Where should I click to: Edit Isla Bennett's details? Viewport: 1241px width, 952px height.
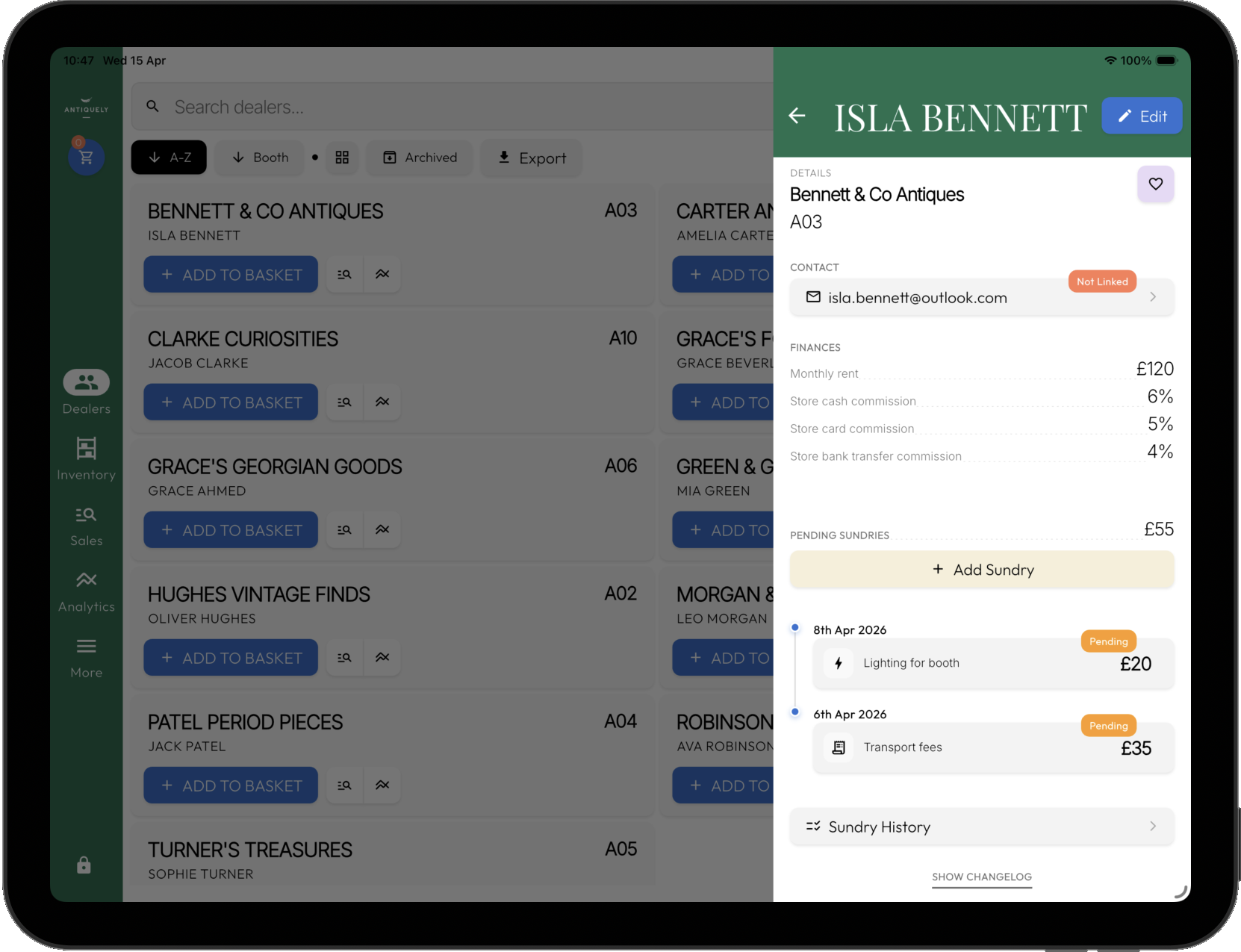pos(1142,116)
